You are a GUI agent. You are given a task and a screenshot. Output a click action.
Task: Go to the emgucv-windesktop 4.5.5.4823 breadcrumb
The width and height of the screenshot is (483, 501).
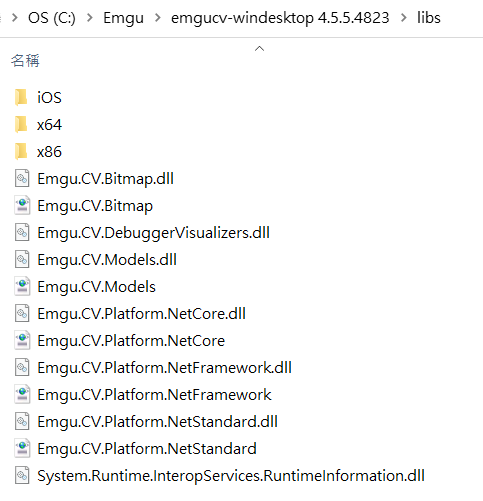[280, 18]
